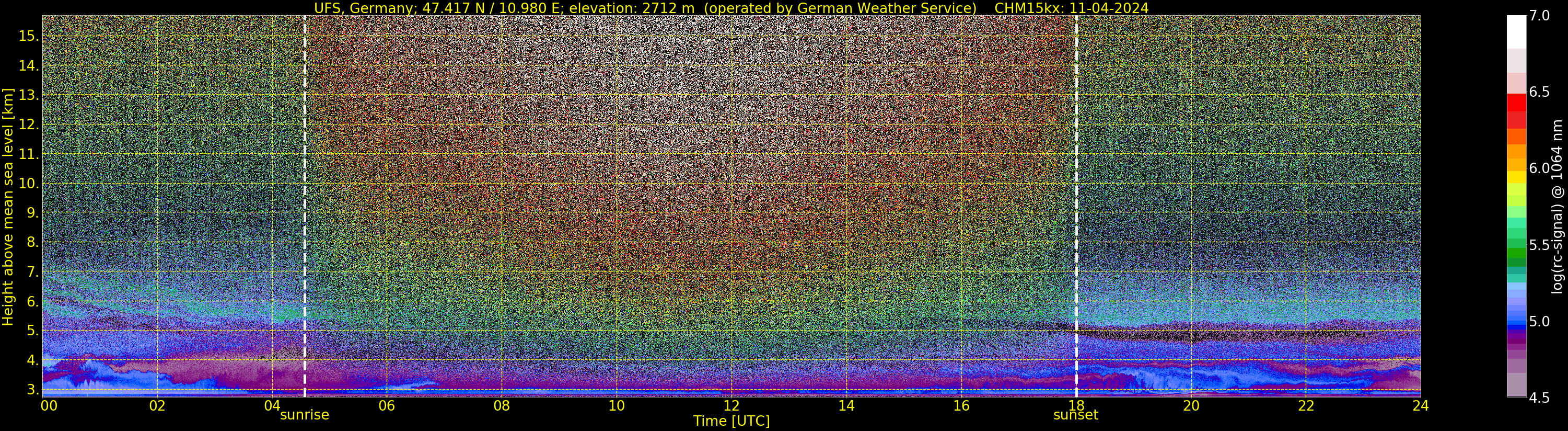Click the time tick label 06

pos(387,405)
